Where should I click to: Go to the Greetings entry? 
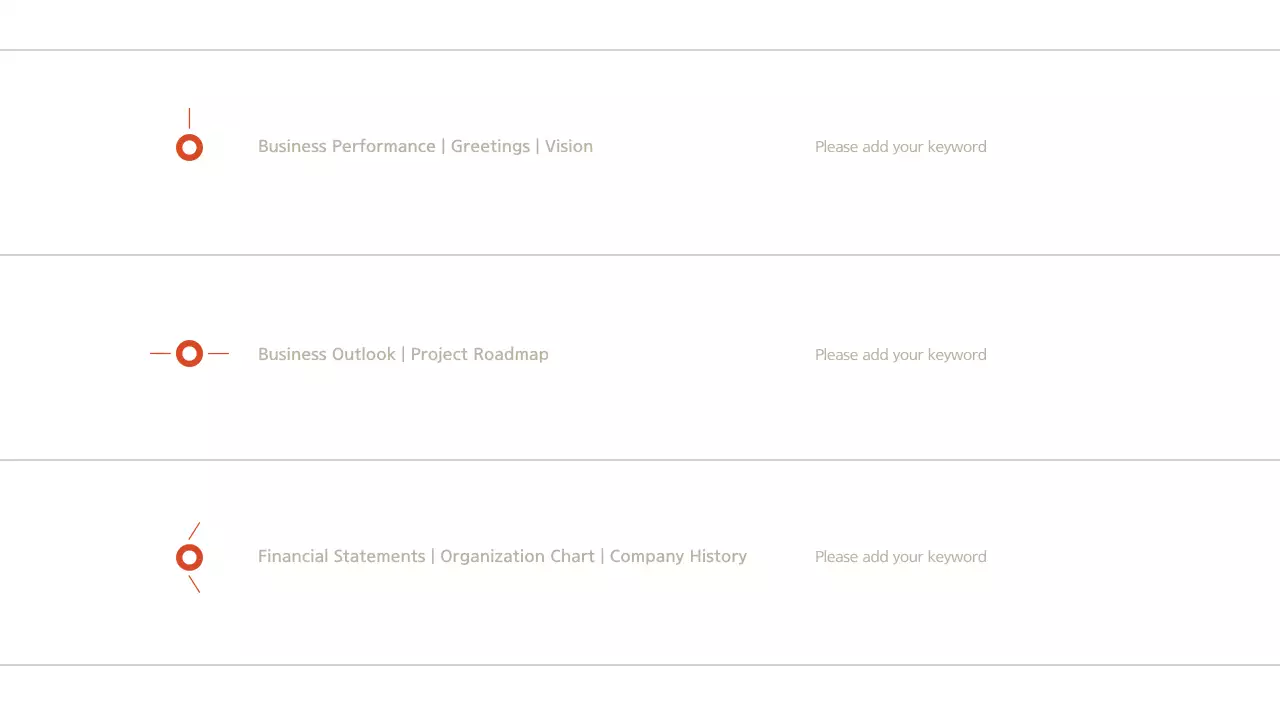(490, 146)
